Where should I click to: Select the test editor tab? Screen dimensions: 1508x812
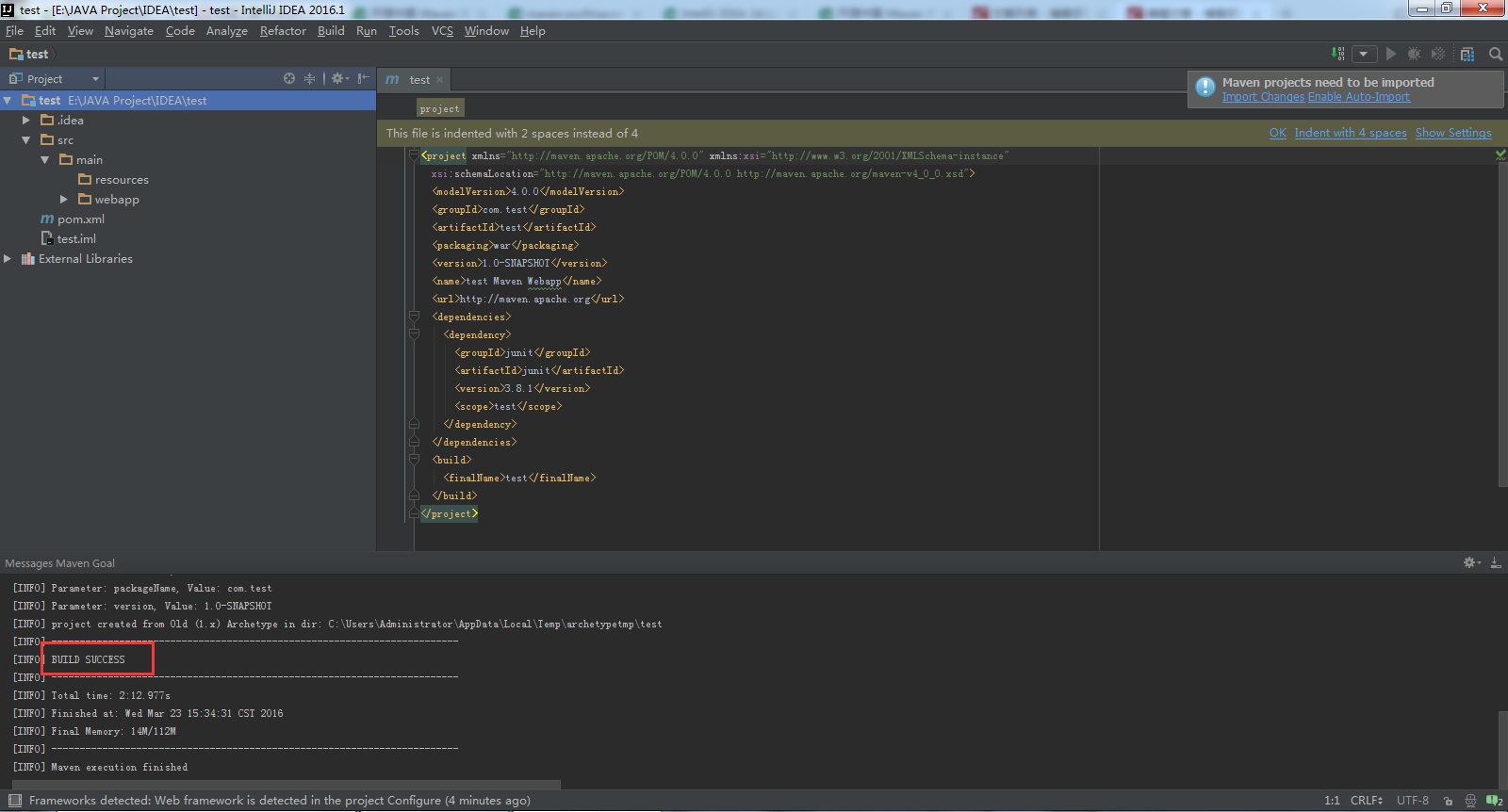click(x=415, y=79)
